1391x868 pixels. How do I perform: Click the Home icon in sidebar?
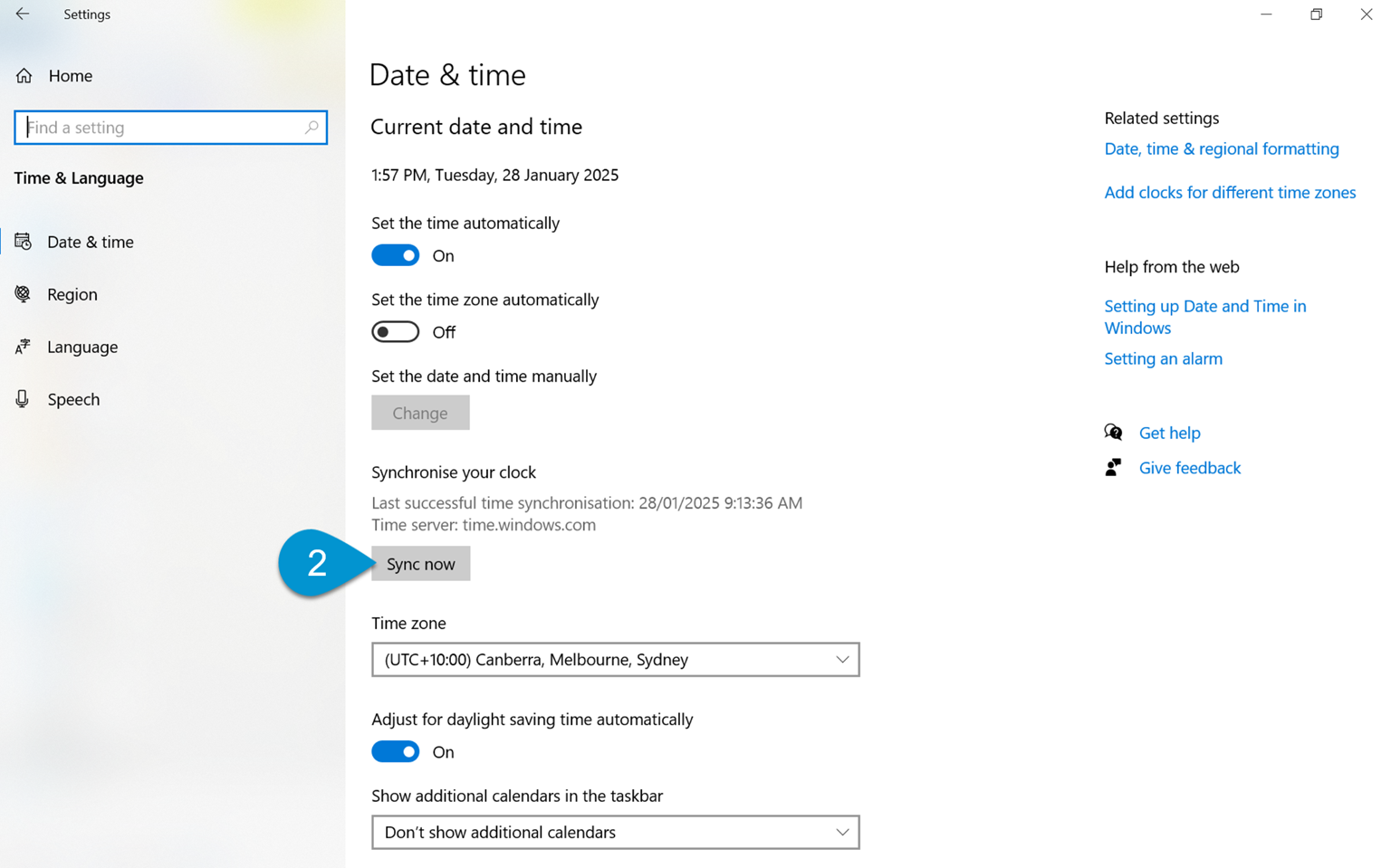pos(24,76)
